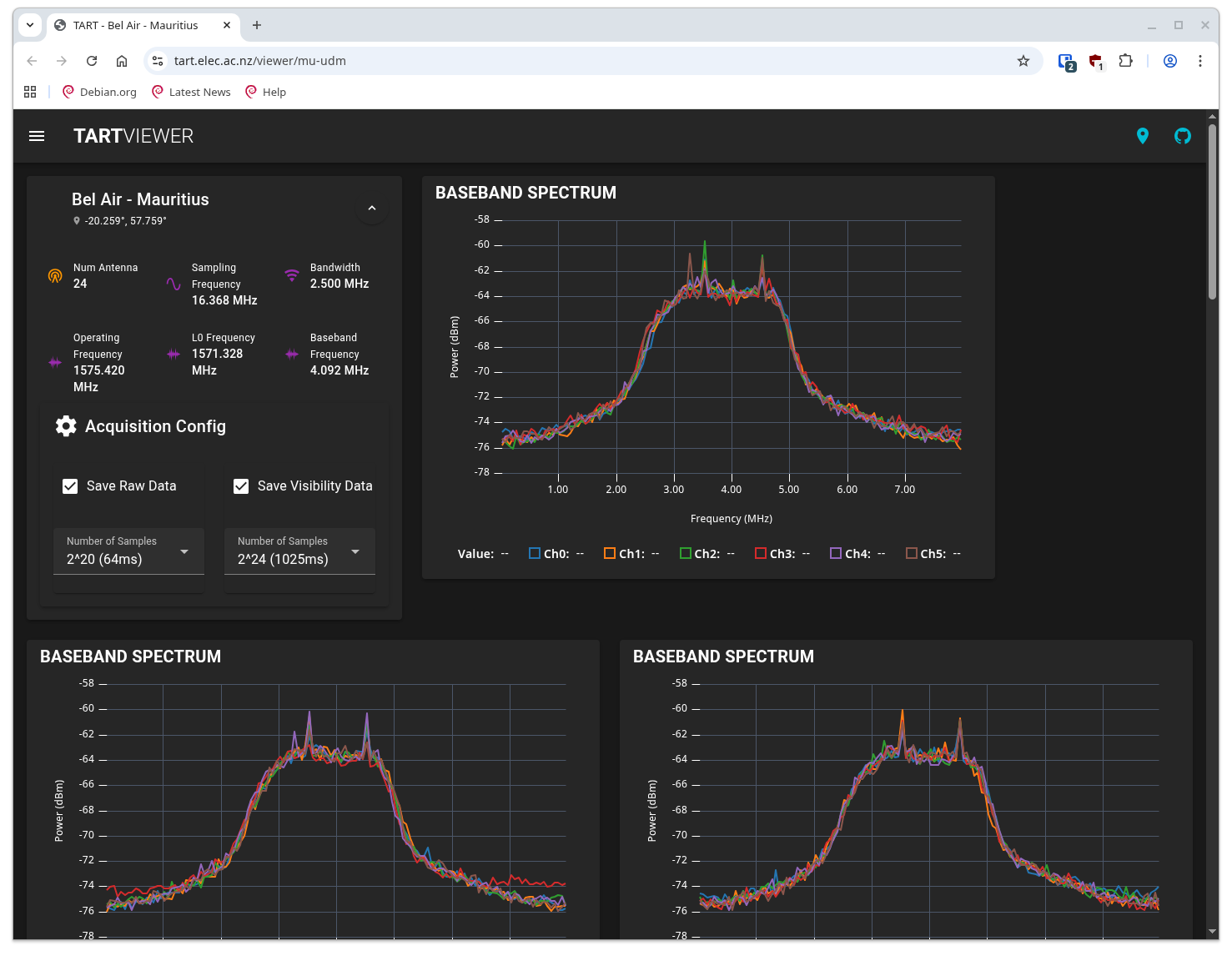Open the Debian.org bookmark

click(98, 92)
